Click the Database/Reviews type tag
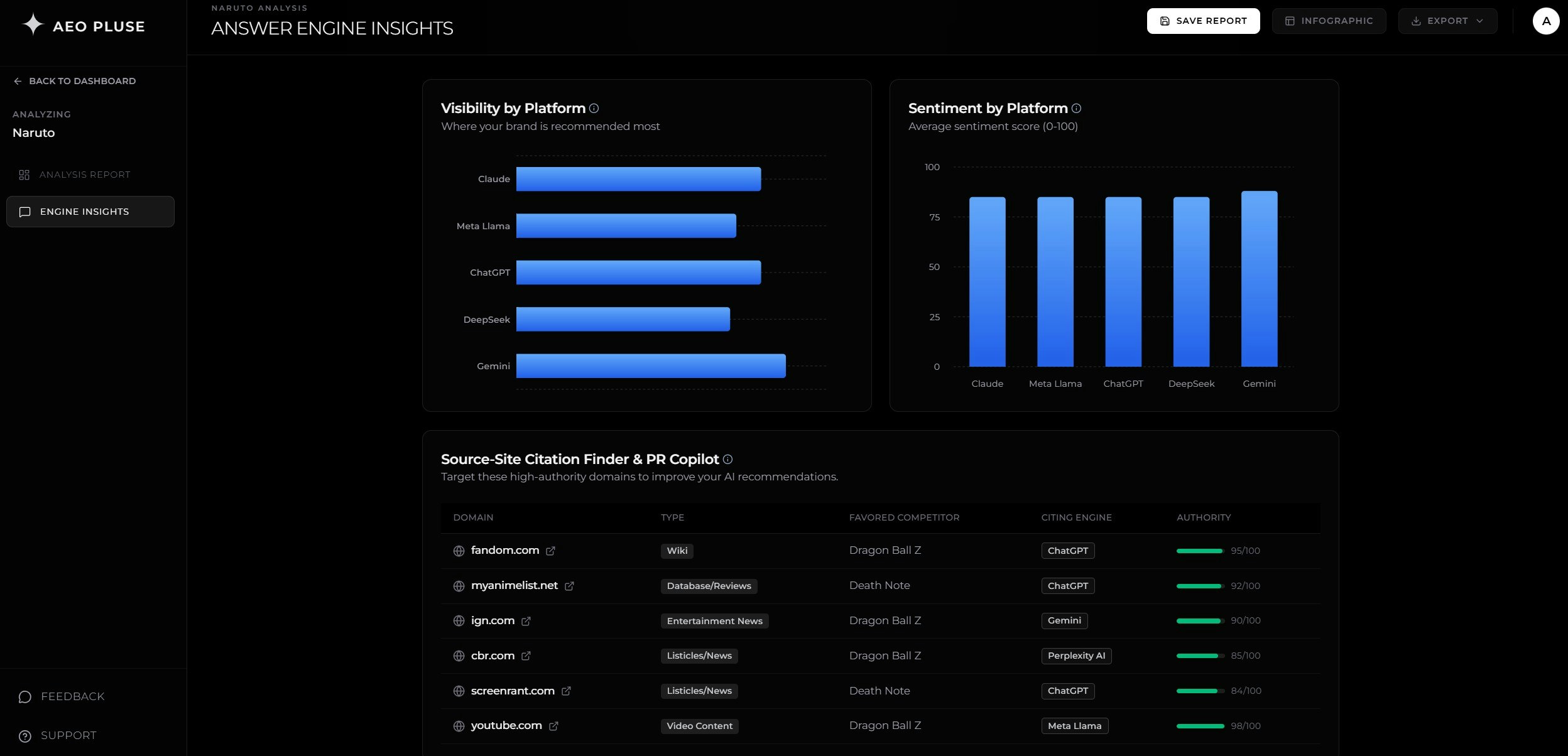 [x=709, y=586]
